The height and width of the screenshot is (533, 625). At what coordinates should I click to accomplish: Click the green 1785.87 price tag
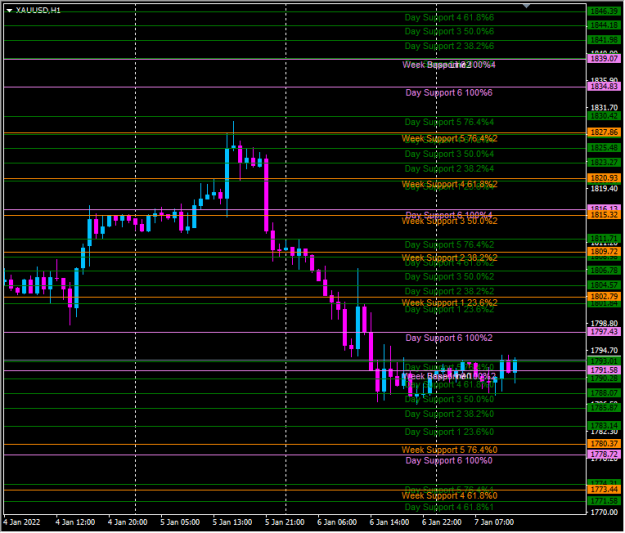click(604, 408)
